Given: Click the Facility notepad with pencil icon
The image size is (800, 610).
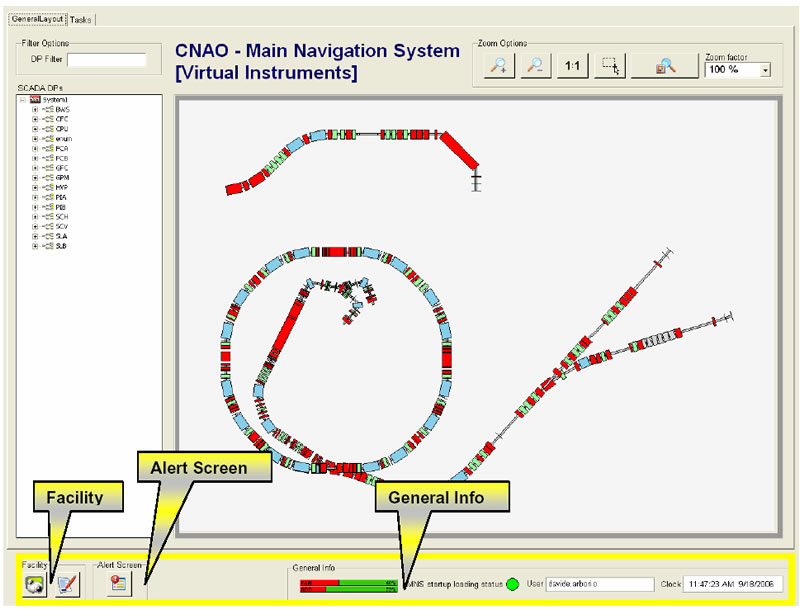Looking at the screenshot, I should click(66, 585).
